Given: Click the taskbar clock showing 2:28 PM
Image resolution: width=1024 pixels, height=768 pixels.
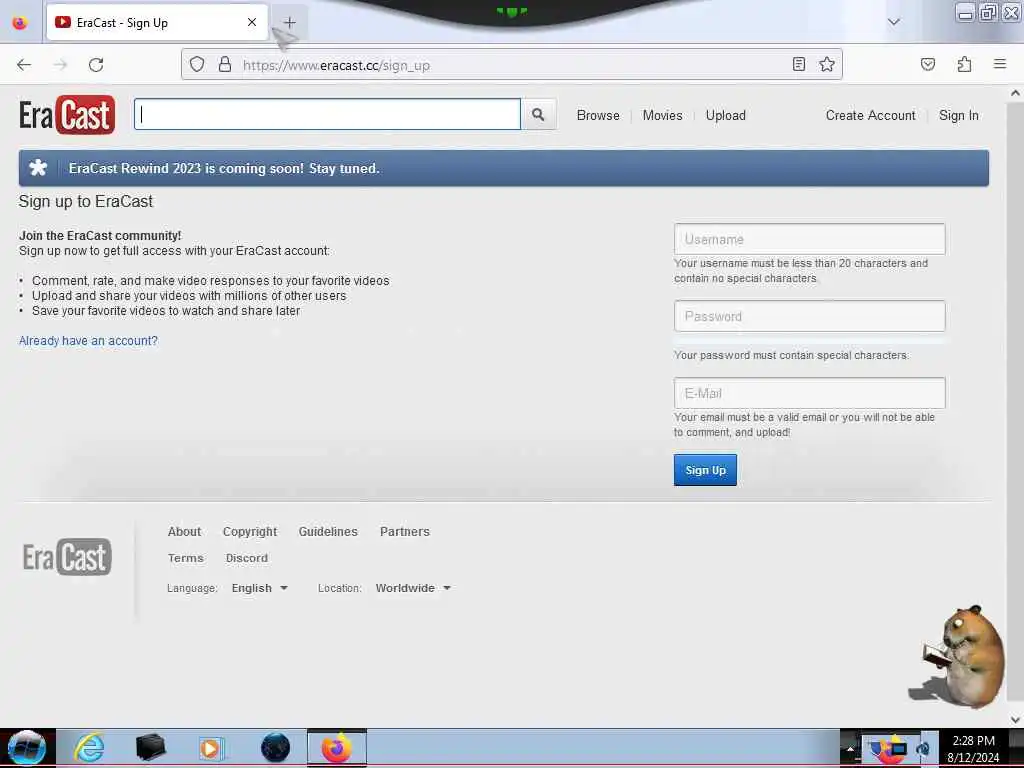Looking at the screenshot, I should 973,748.
